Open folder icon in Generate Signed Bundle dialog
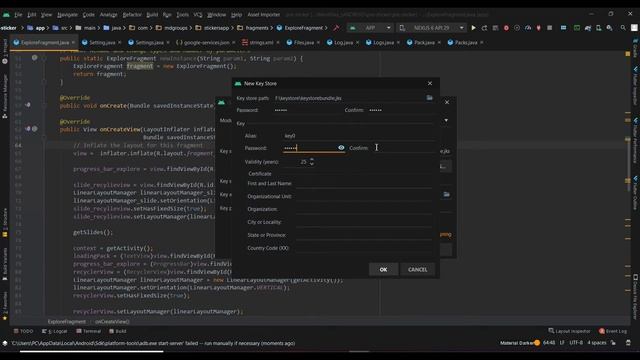The image size is (640, 360). [447, 194]
